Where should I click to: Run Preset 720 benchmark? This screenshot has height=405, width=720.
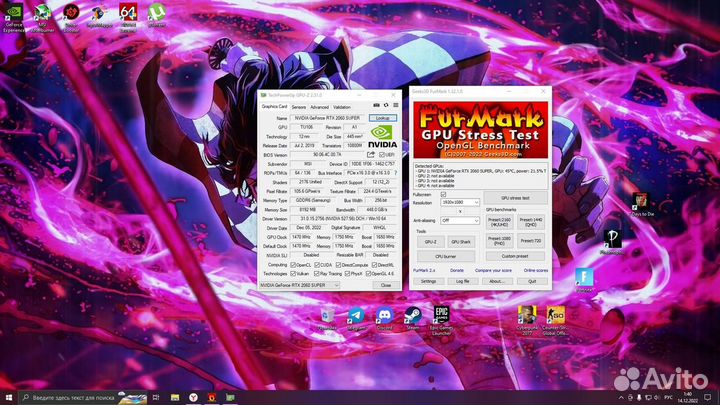[531, 241]
